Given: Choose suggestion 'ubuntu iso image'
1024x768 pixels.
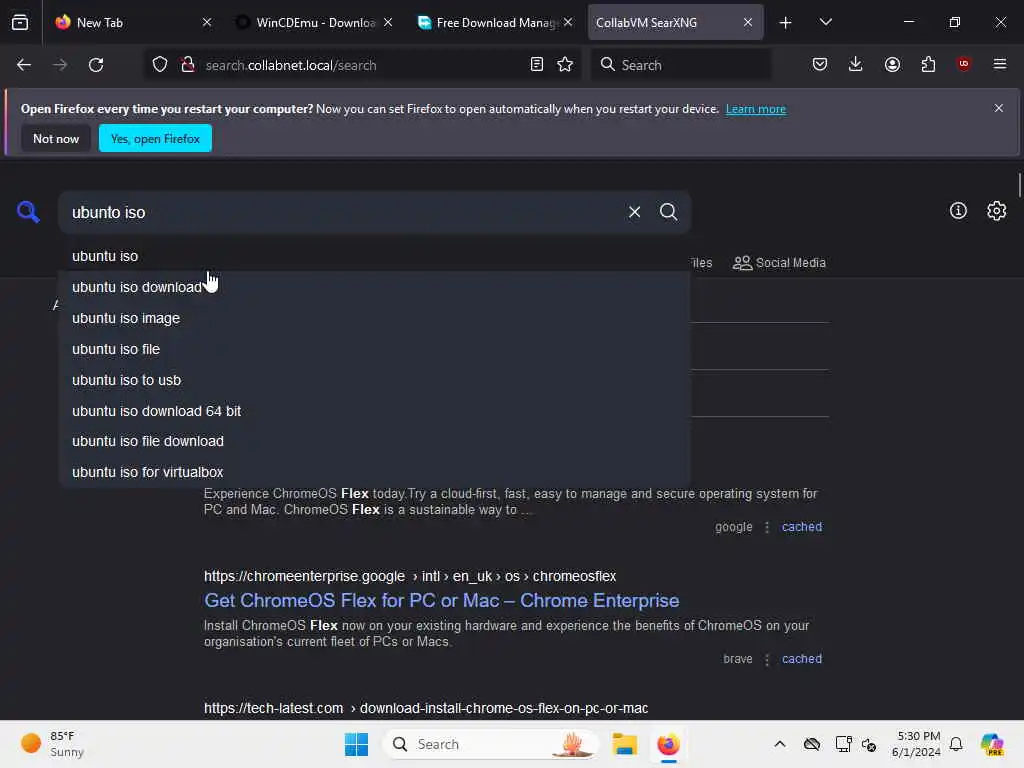Looking at the screenshot, I should pyautogui.click(x=375, y=318).
